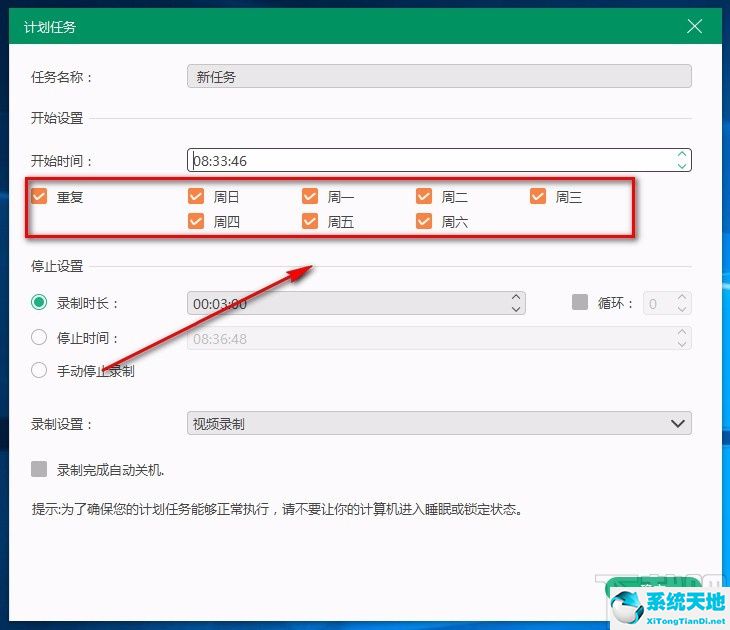Screen dimensions: 730x630
Task: Close the 计划任务 dialog
Action: pos(694,26)
